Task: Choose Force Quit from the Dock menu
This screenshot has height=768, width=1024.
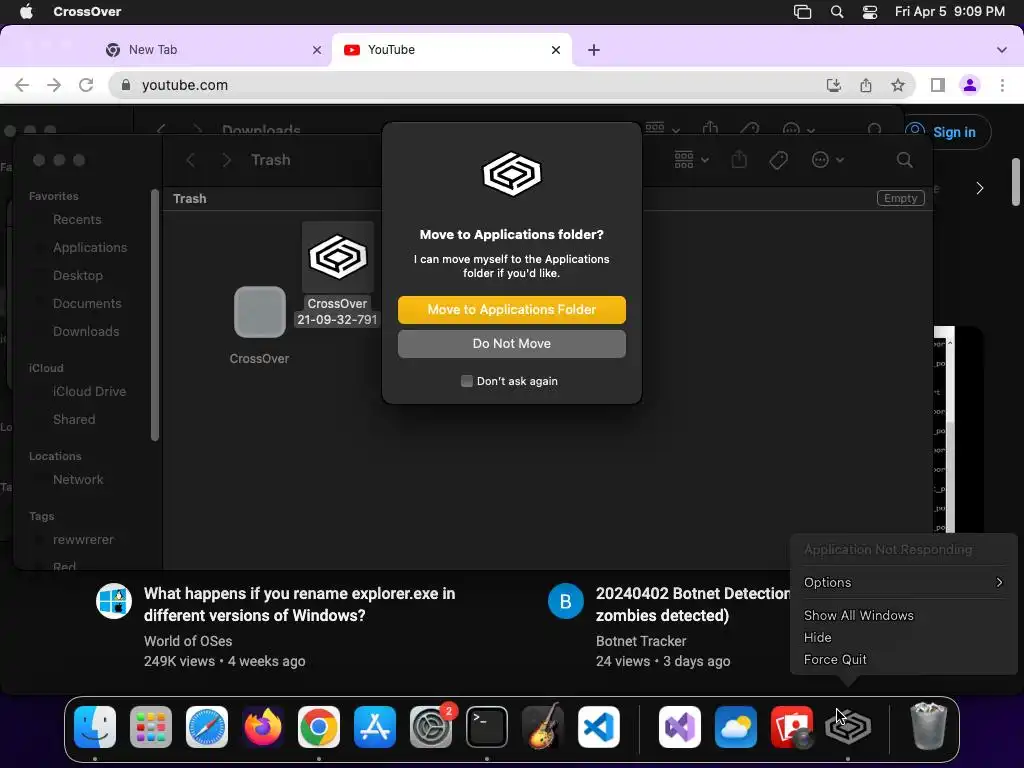Action: (x=835, y=660)
